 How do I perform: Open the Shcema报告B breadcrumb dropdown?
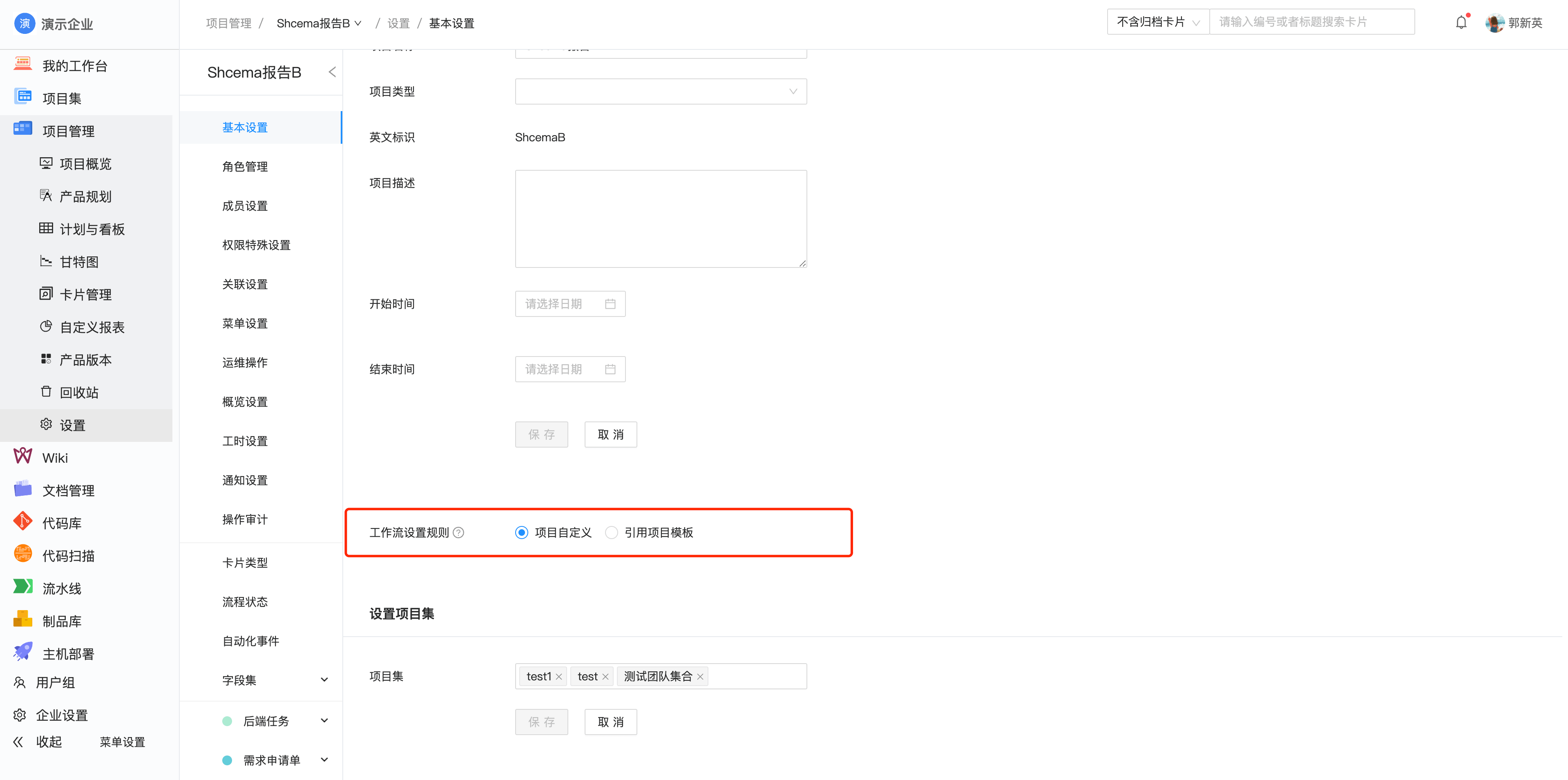(319, 23)
